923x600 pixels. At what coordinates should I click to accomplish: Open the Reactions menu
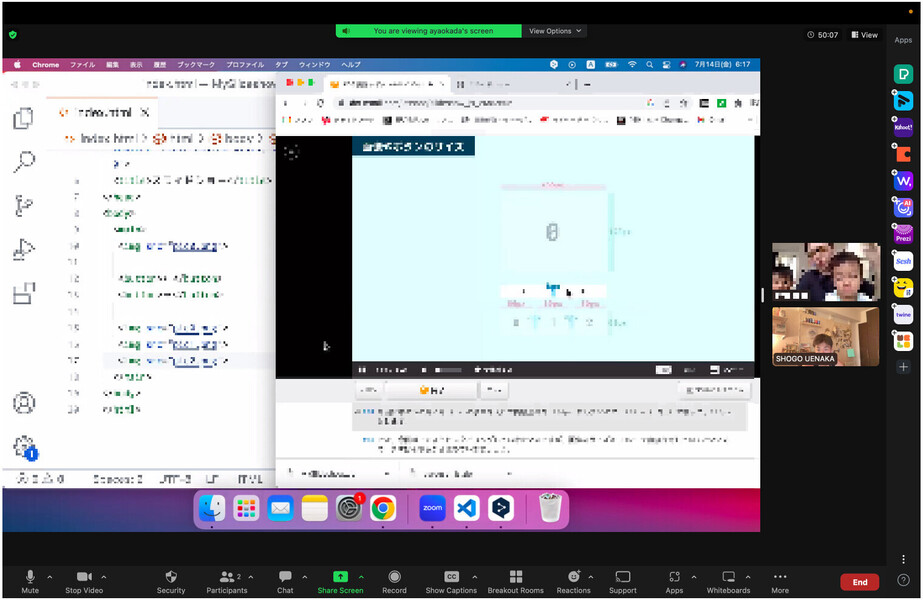[x=573, y=577]
